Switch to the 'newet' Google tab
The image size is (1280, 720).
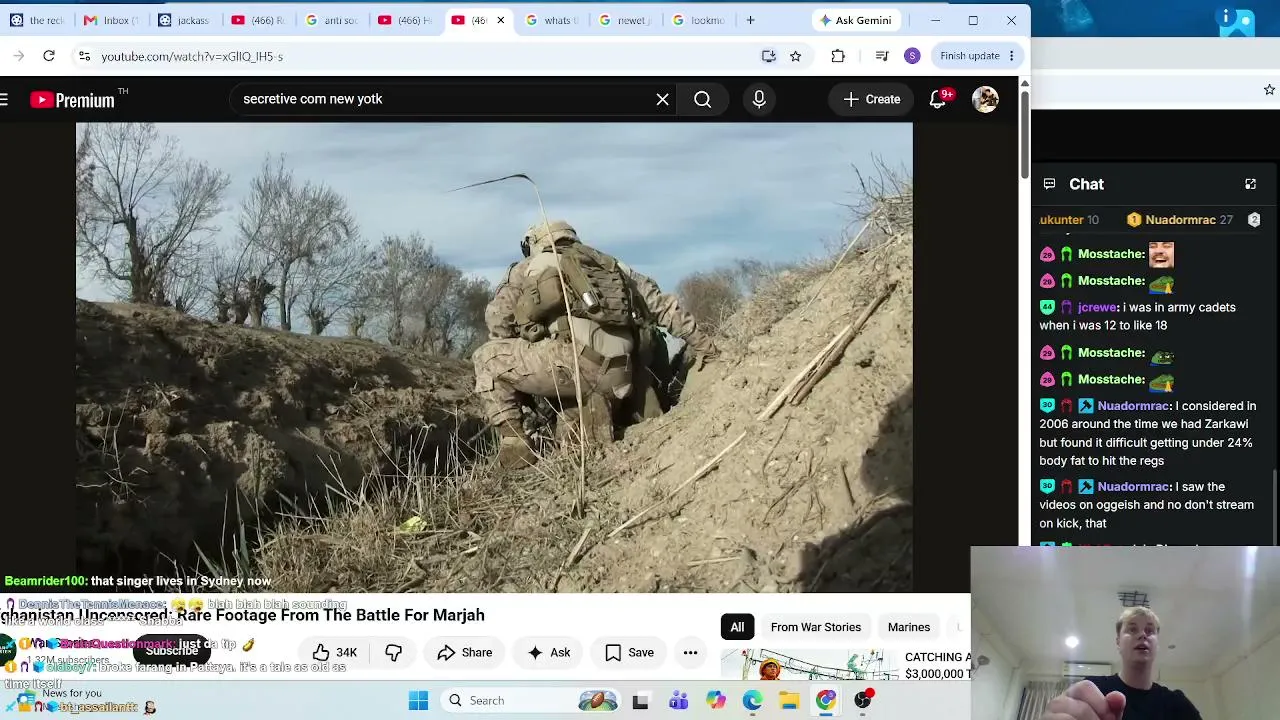pyautogui.click(x=626, y=20)
